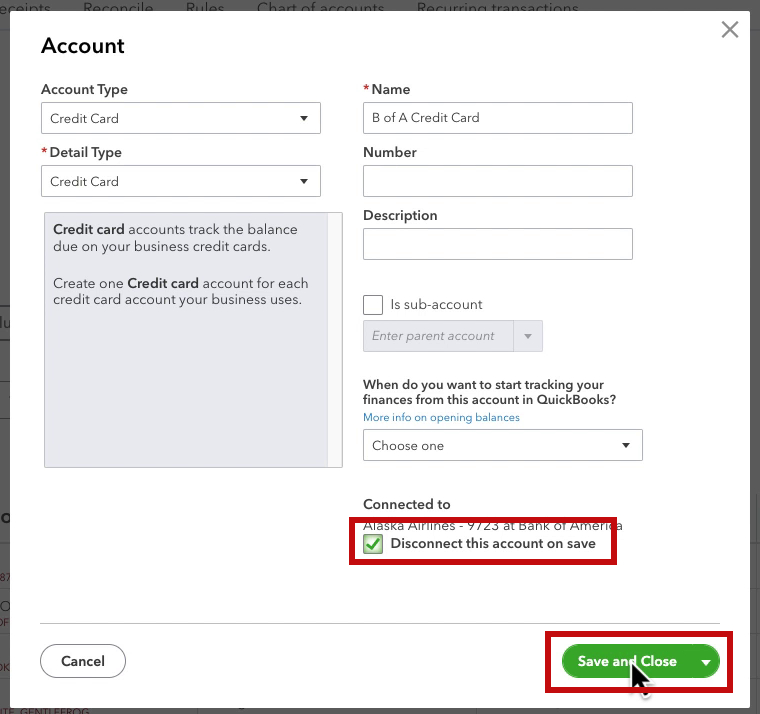Click the Save and Close button

[627, 661]
